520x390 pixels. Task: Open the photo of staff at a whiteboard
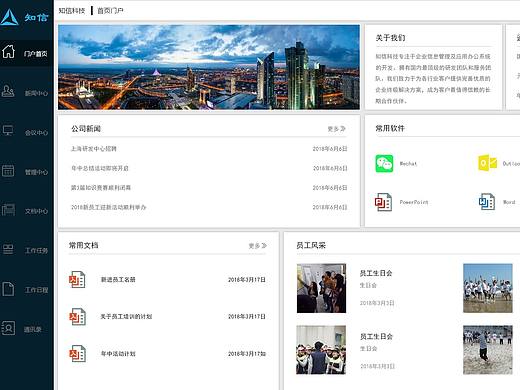coord(321,288)
